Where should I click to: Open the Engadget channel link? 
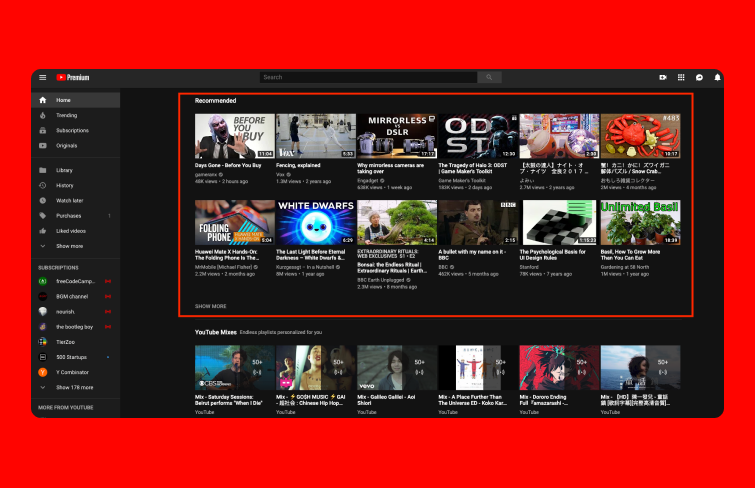[x=368, y=181]
